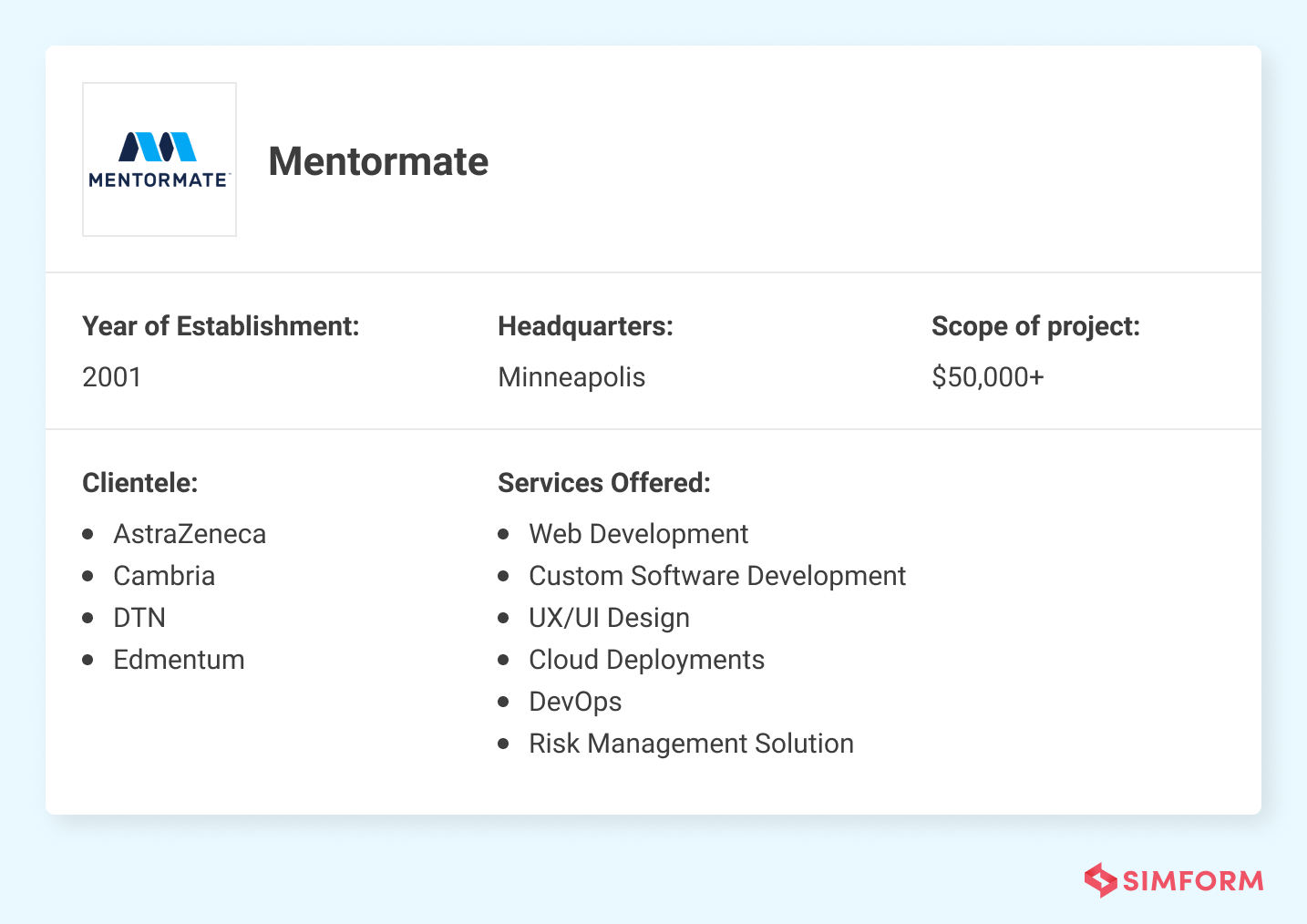Click the Mentormate company title
This screenshot has width=1307, height=924.
378,161
